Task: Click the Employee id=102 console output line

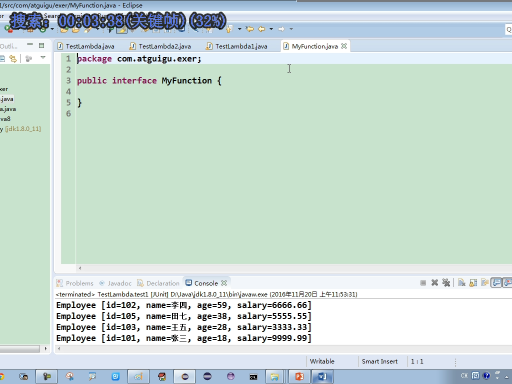Action: coord(184,305)
